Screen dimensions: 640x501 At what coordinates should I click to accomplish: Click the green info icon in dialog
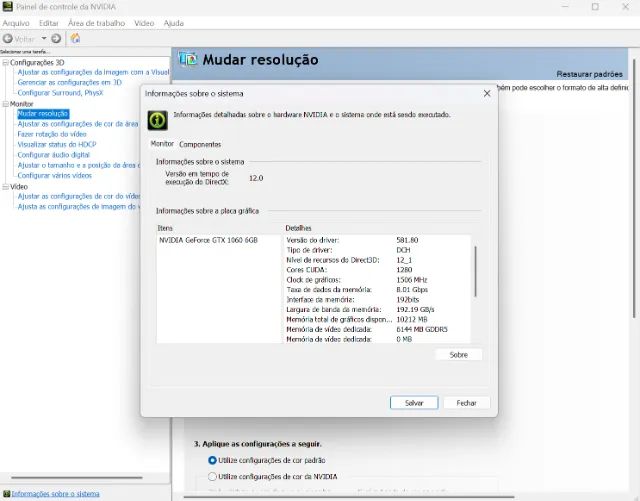[158, 120]
